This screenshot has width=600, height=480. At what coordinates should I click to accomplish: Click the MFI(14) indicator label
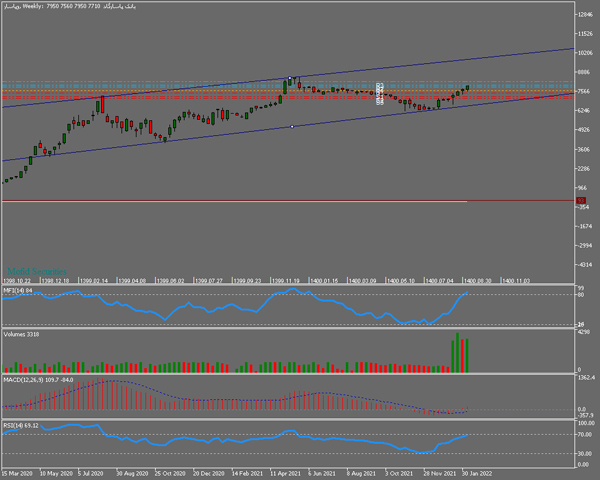18,291
